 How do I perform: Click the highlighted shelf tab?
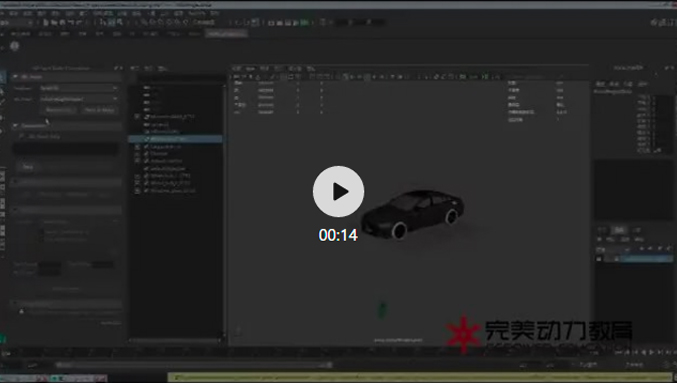click(x=226, y=34)
